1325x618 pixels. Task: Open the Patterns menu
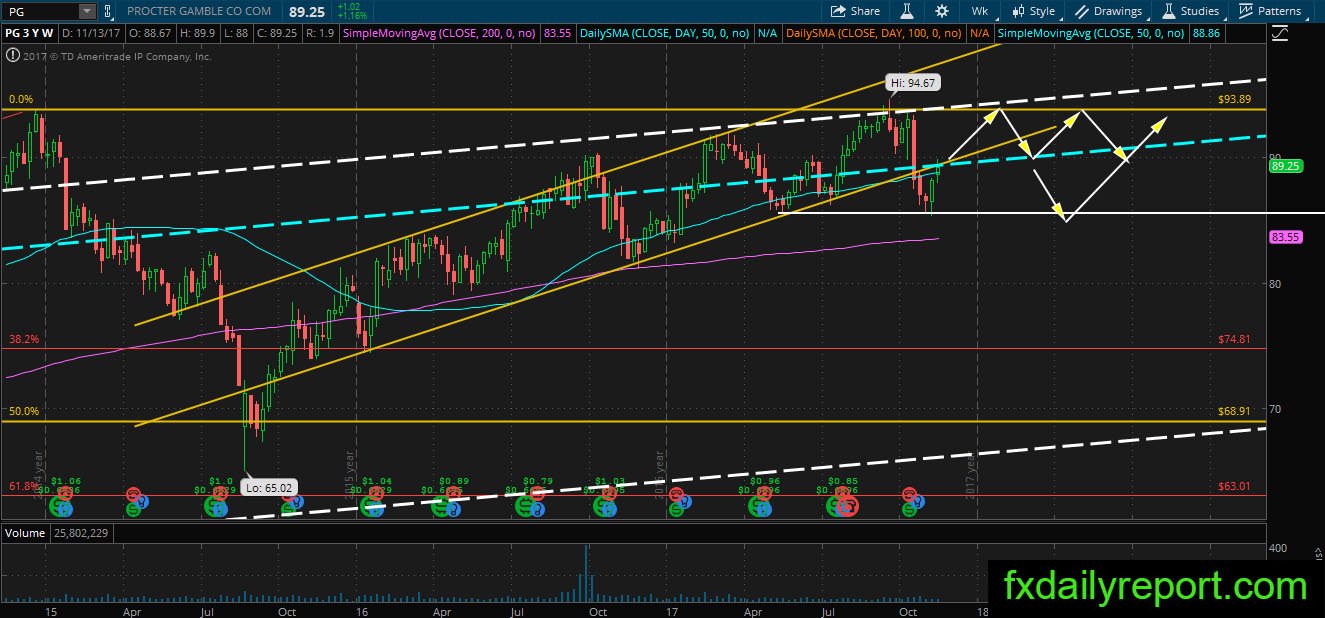(1270, 11)
